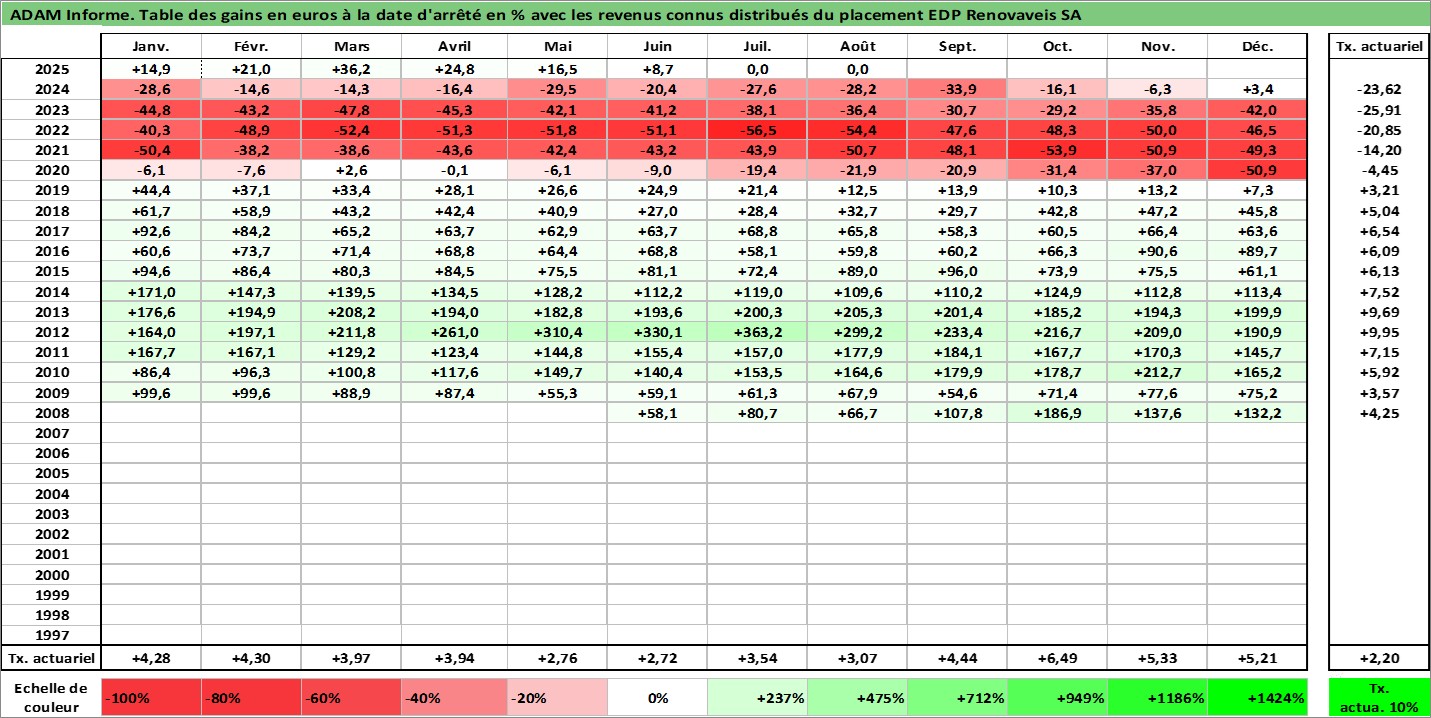This screenshot has width=1431, height=718.
Task: Click the Avril column header
Action: click(x=455, y=47)
